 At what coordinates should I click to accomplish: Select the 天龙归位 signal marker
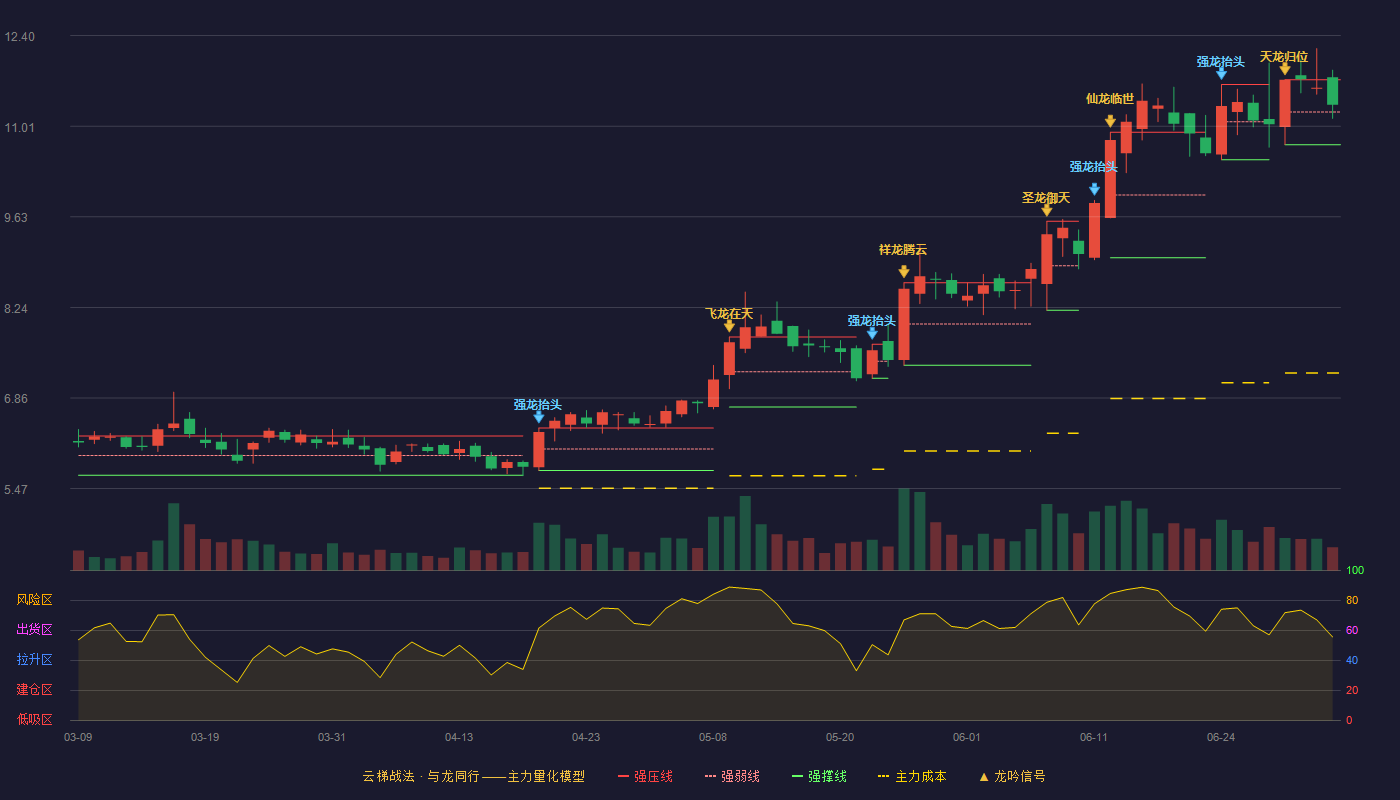point(1284,57)
